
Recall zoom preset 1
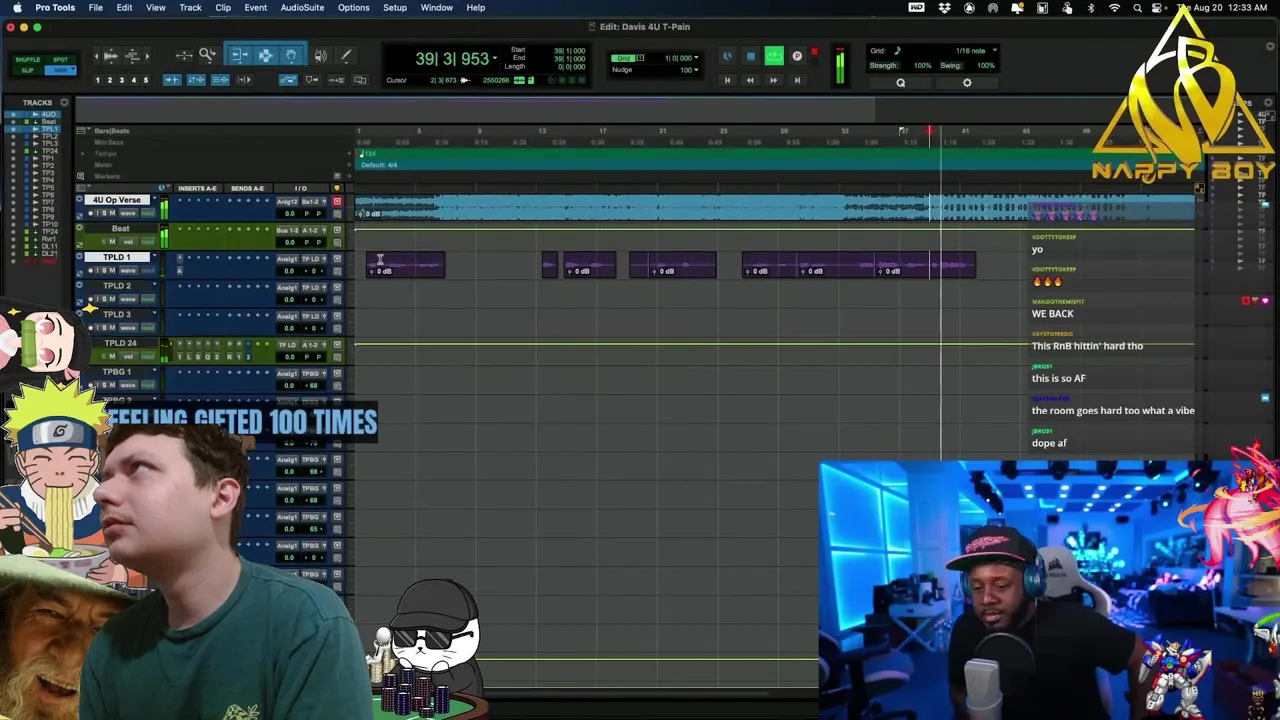(x=97, y=80)
